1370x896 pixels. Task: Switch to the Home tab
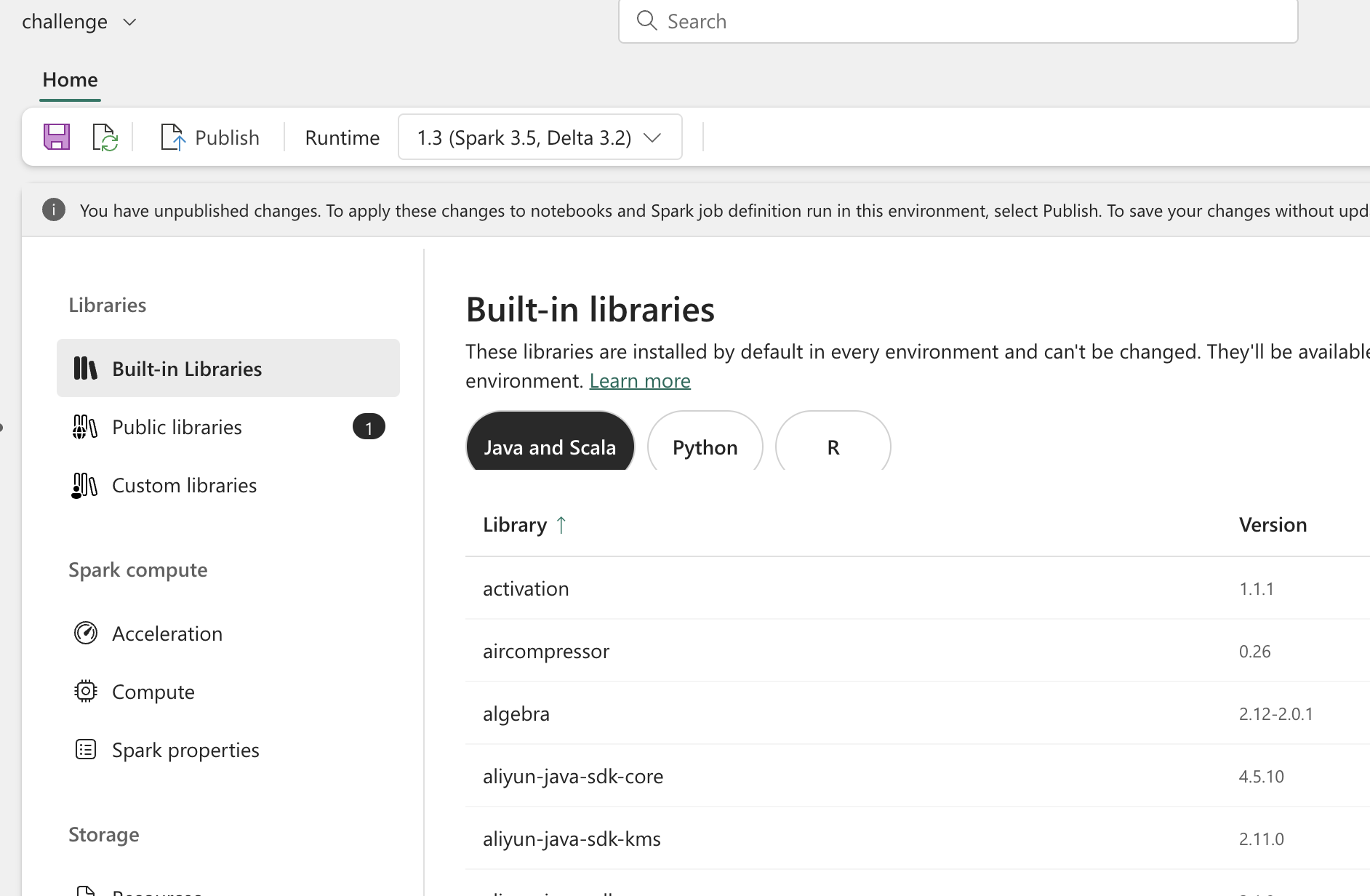(70, 79)
